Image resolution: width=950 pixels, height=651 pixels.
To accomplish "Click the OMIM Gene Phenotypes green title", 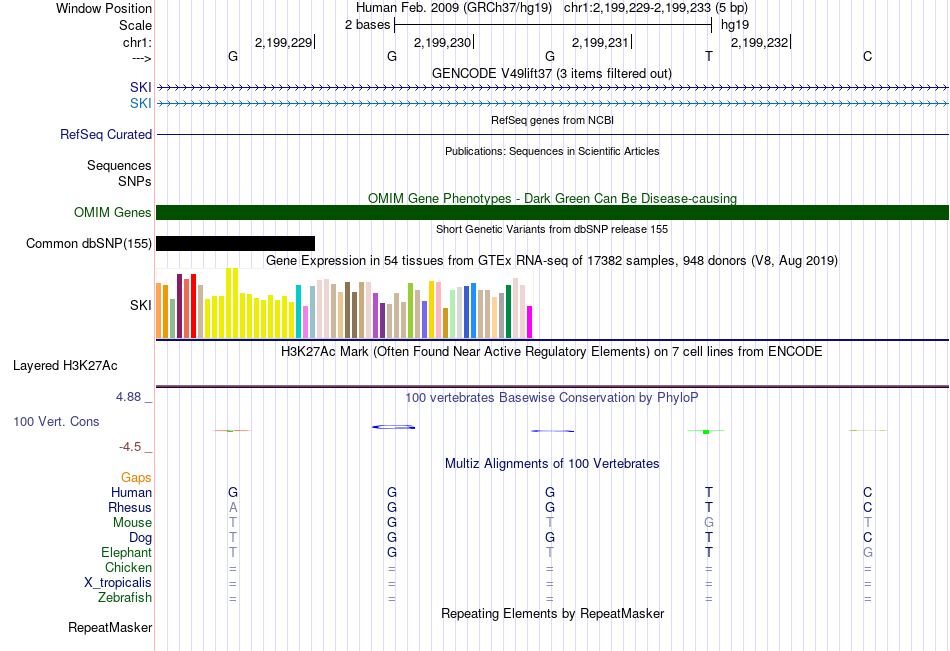I will [x=553, y=198].
